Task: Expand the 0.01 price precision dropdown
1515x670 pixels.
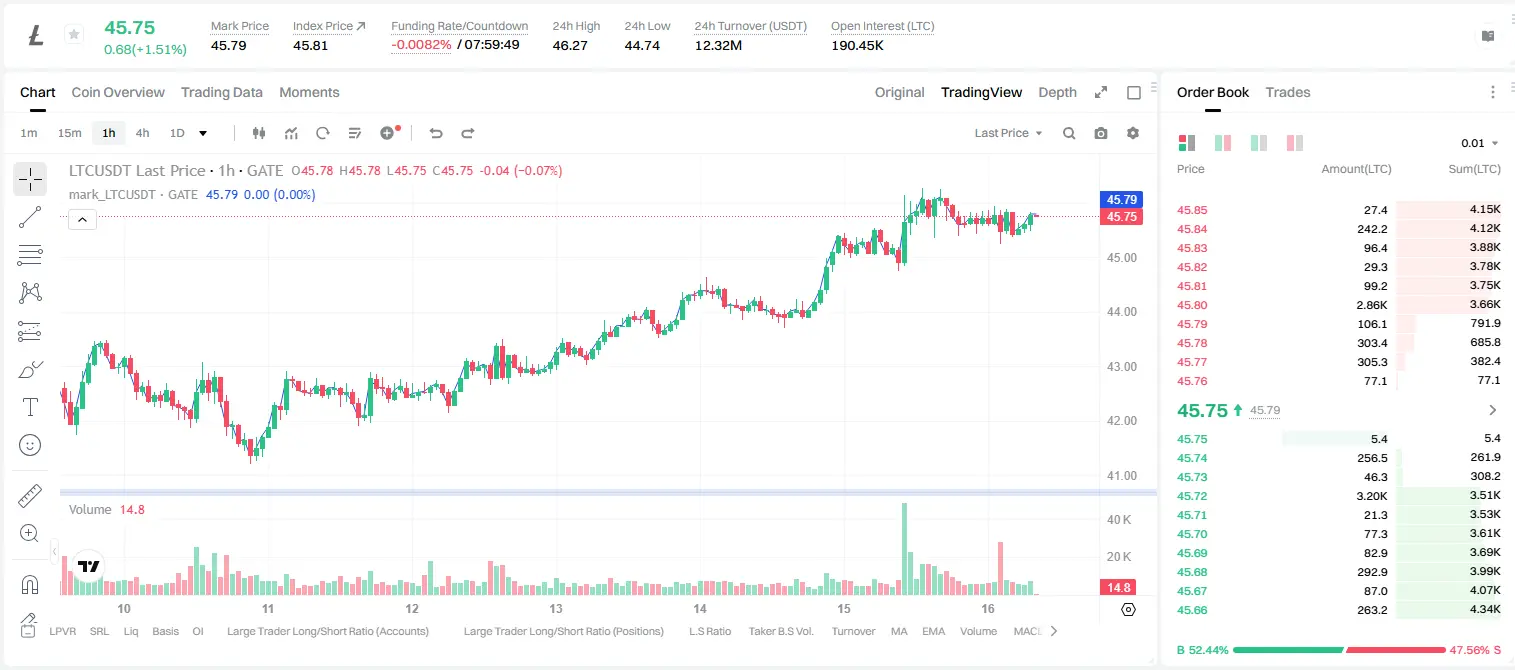Action: tap(1480, 143)
